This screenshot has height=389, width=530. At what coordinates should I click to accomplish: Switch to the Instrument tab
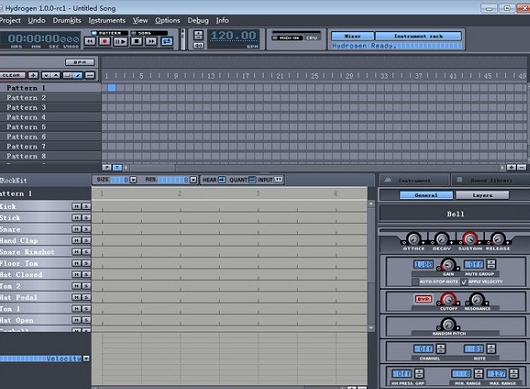pyautogui.click(x=414, y=180)
